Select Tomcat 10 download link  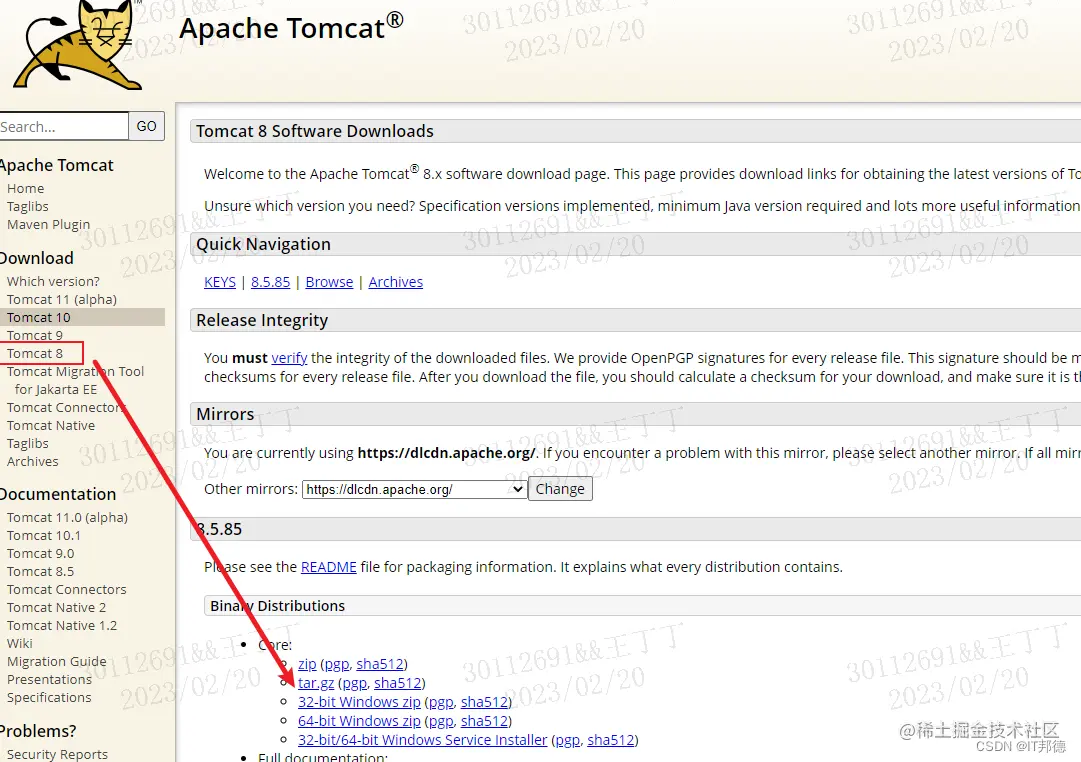coord(39,317)
